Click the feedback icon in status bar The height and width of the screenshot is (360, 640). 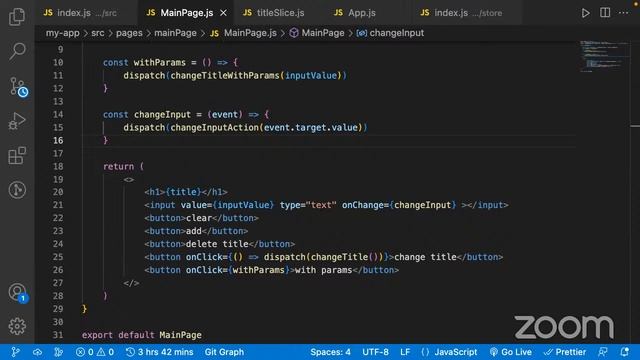(x=602, y=352)
